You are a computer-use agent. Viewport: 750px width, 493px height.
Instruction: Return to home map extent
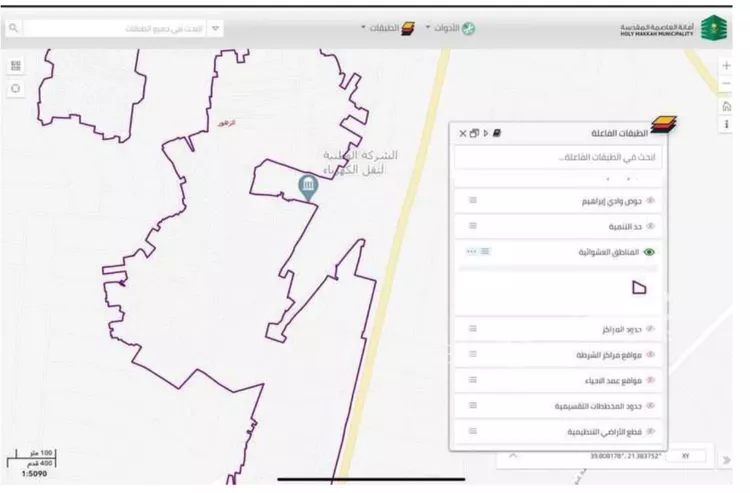click(x=726, y=106)
